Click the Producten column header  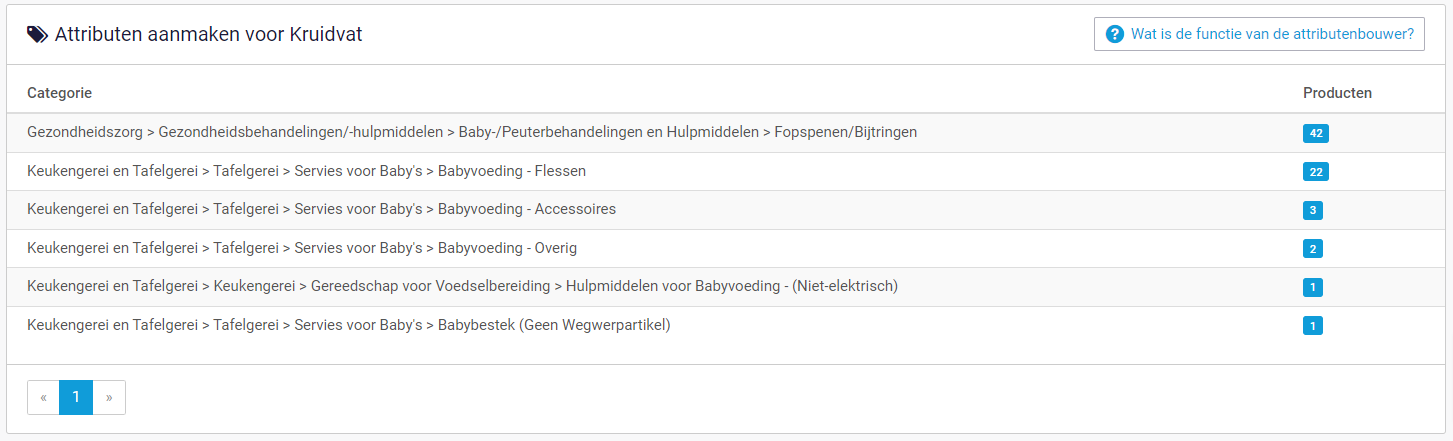(x=1337, y=93)
